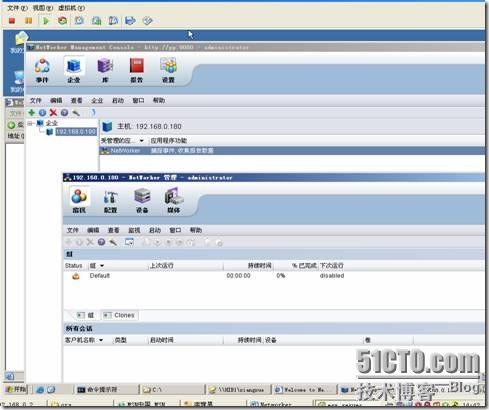Screen dimensions: 489x410
Task: Click the 应用程序功能 column header
Action: tap(169, 141)
